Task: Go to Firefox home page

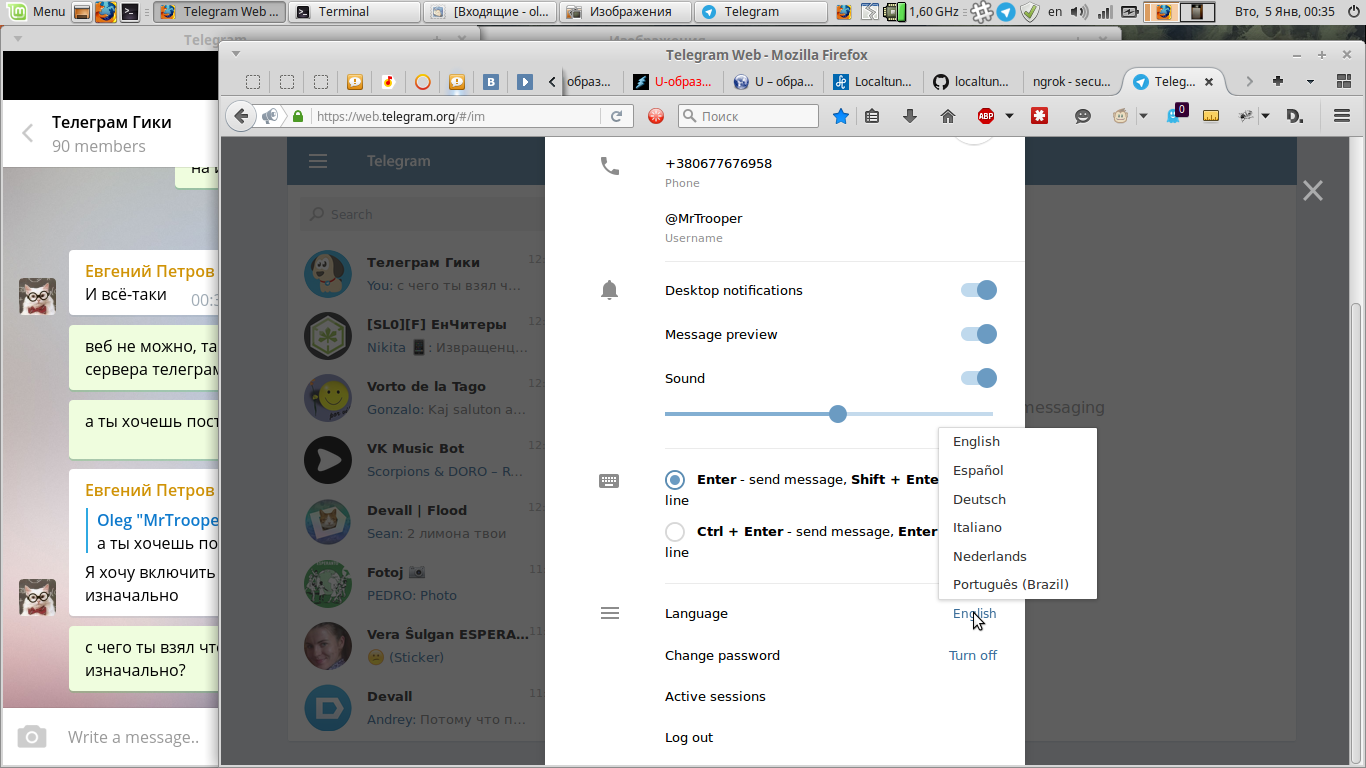Action: pyautogui.click(x=948, y=116)
